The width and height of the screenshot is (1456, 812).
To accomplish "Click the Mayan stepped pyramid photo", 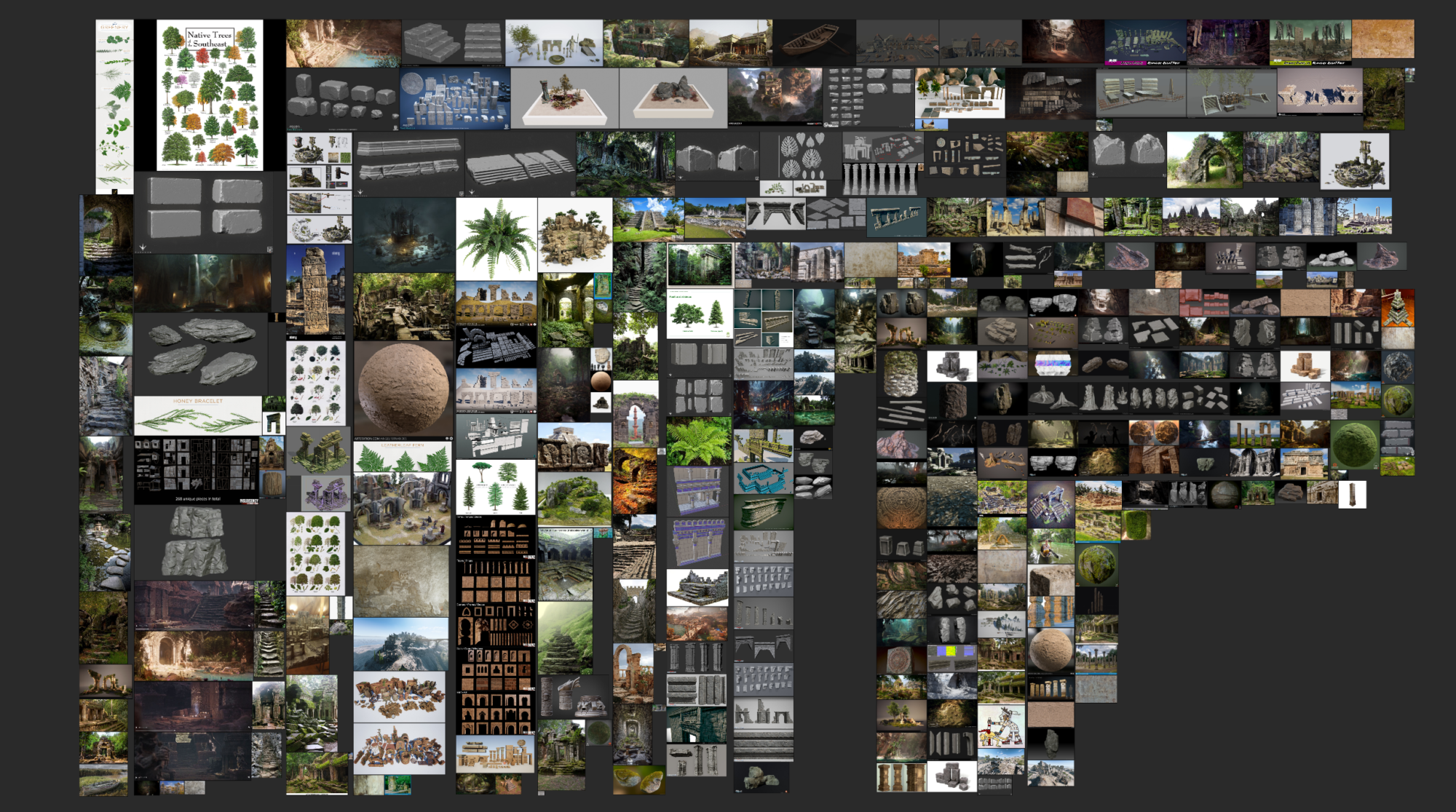I will pos(647,218).
